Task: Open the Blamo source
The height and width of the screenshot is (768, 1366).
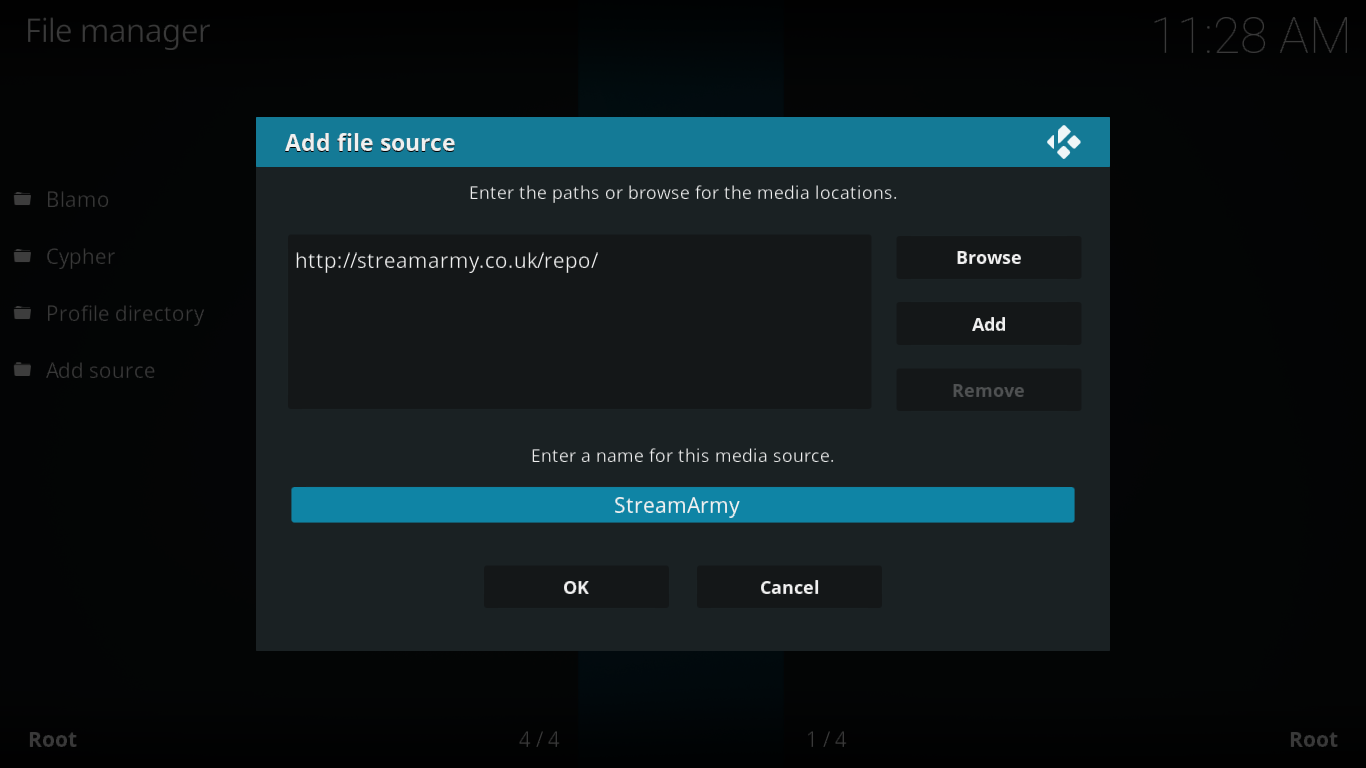Action: click(x=77, y=199)
